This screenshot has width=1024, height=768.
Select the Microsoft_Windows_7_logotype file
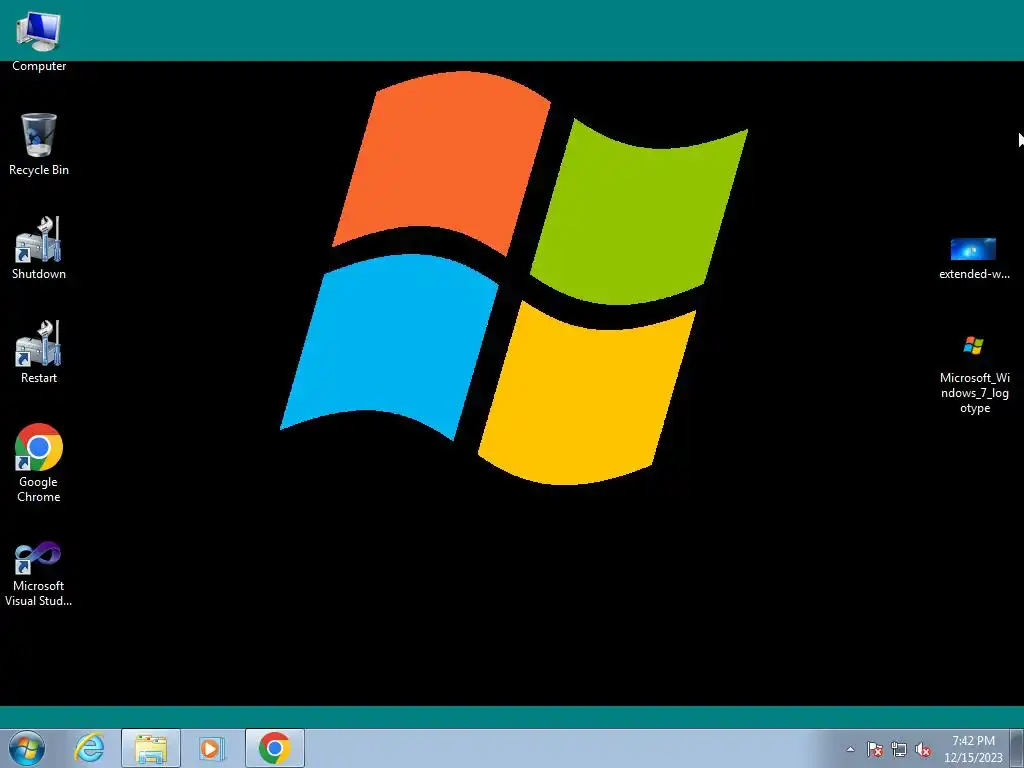pos(974,375)
